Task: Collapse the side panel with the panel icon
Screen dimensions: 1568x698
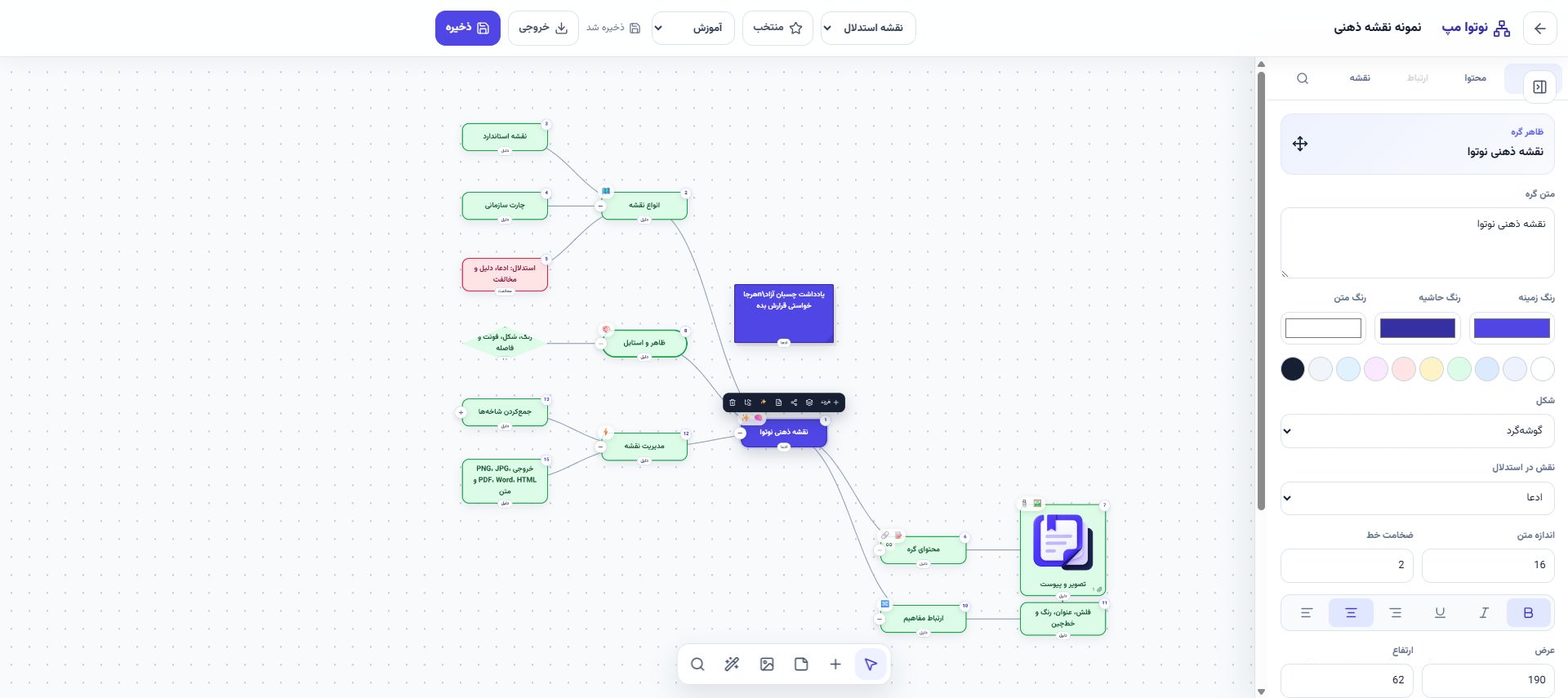Action: [1539, 87]
